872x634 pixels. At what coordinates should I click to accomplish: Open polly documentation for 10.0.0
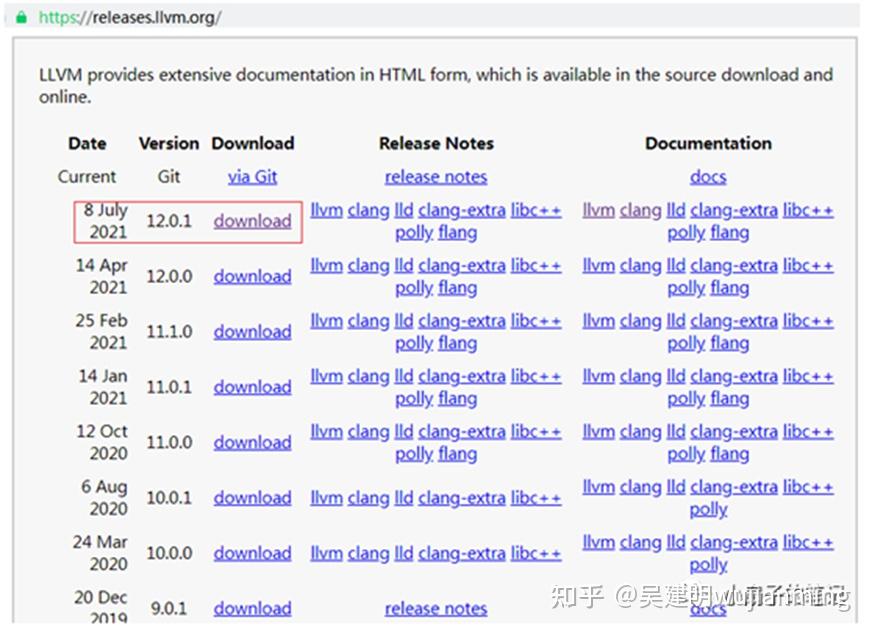(708, 564)
